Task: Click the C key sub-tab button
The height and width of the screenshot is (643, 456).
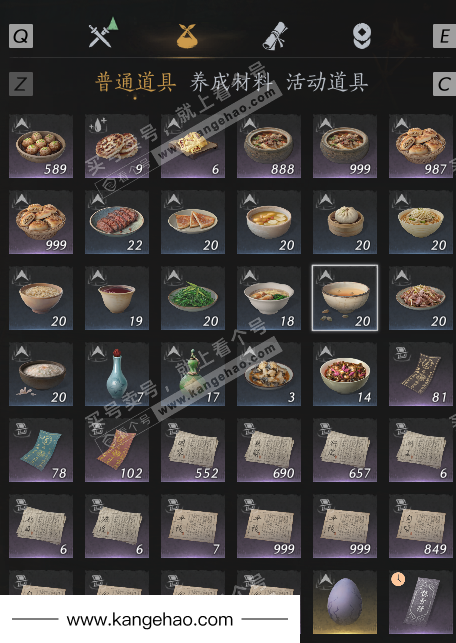Action: 445,84
